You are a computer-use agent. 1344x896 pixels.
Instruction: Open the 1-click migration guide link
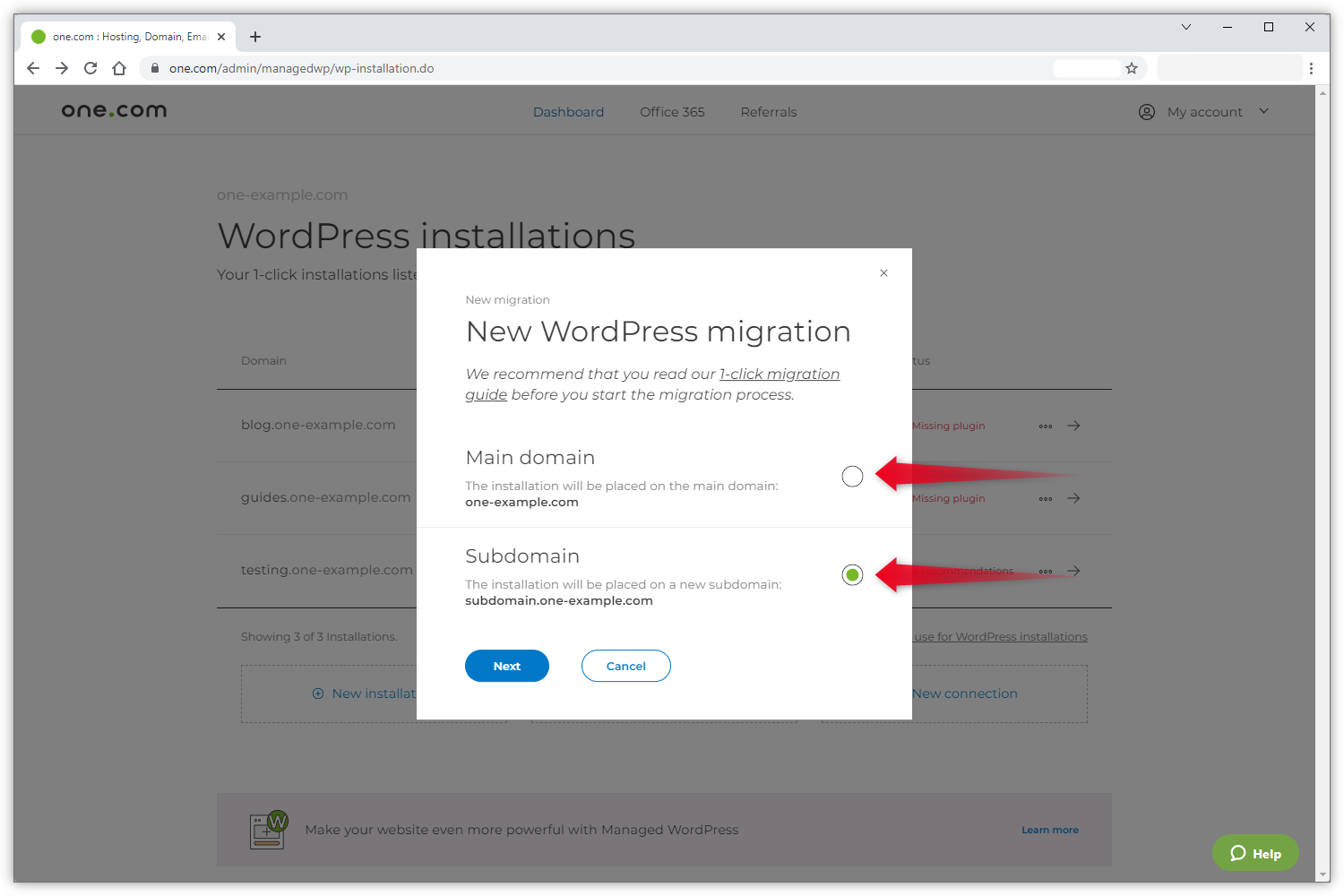[779, 375]
